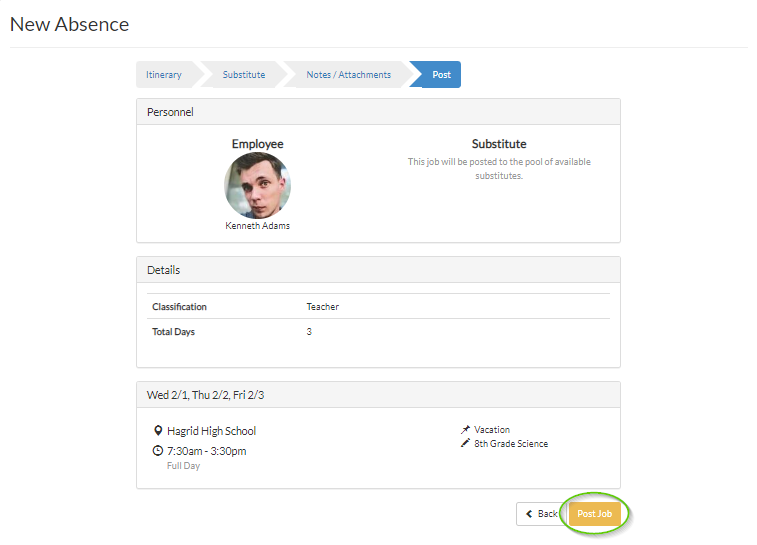Click the New Absence page title
This screenshot has width=757, height=545.
[70, 24]
